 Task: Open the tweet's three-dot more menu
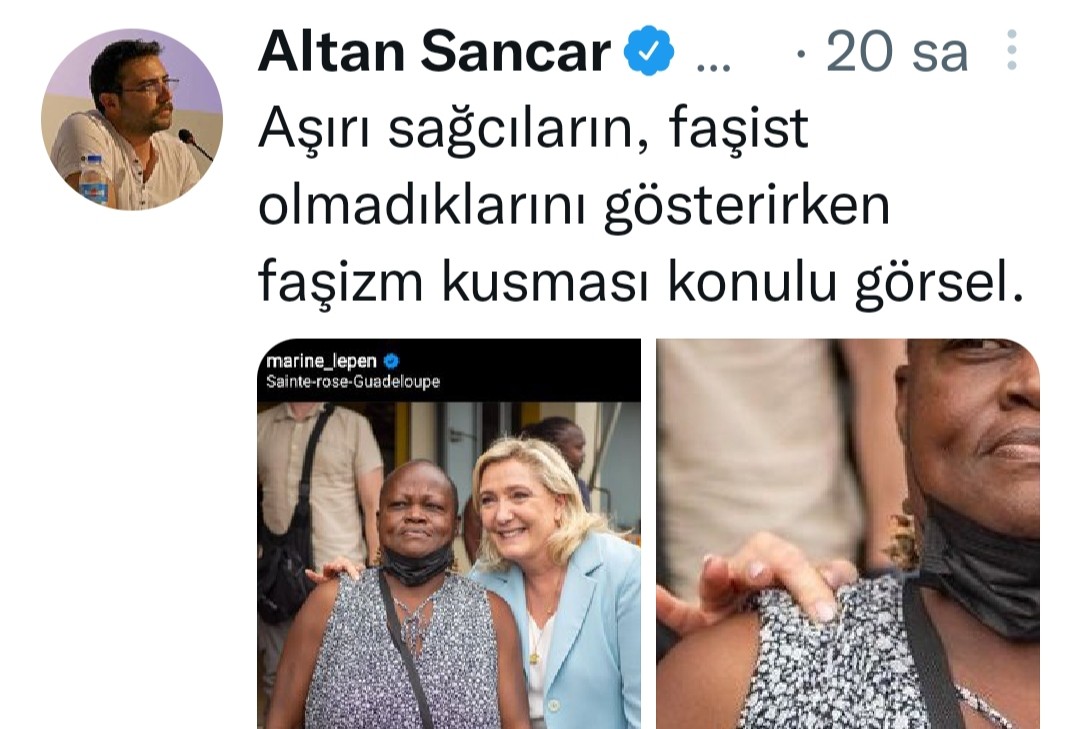[x=1011, y=50]
